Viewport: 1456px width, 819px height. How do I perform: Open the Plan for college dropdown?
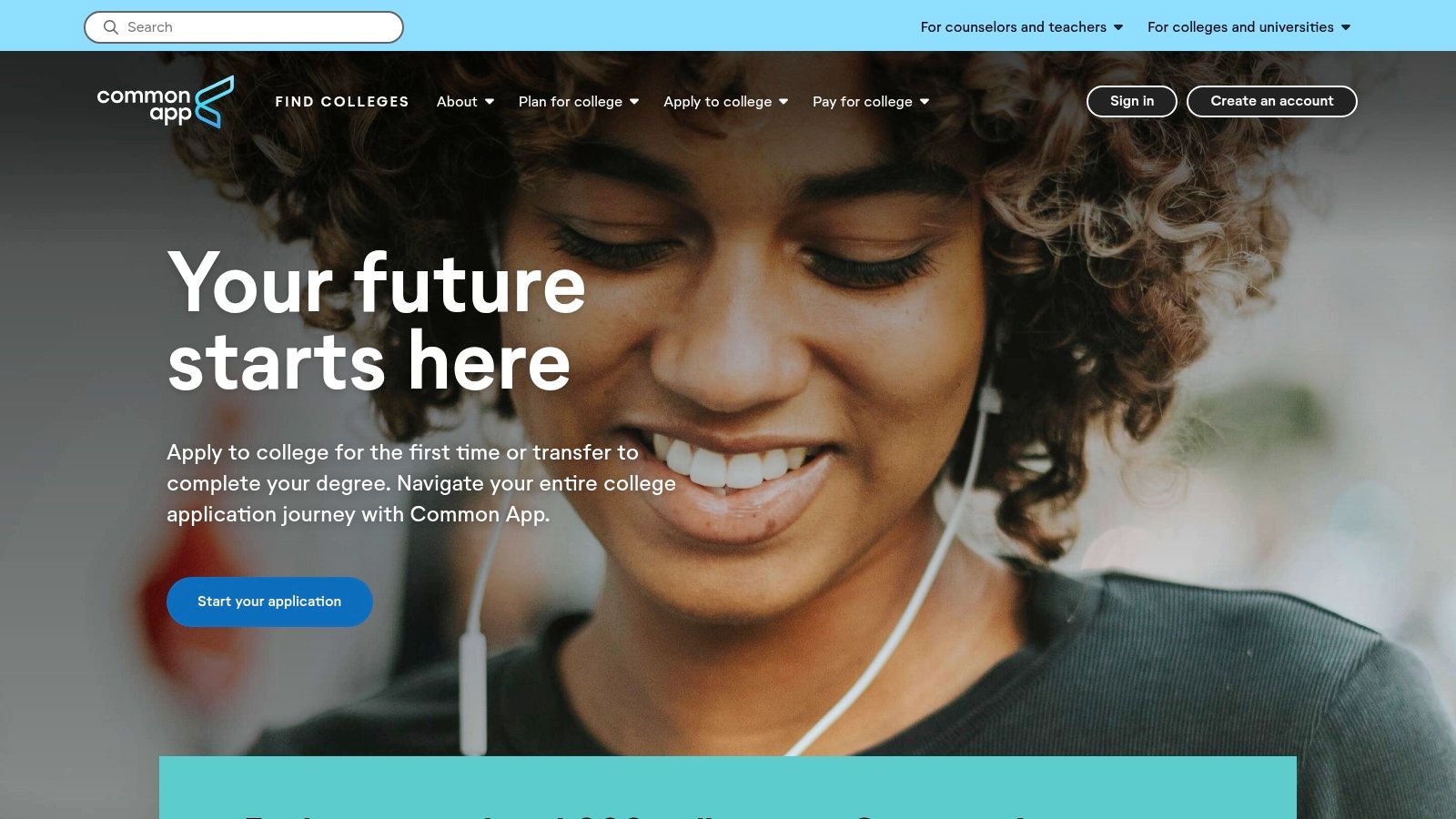click(x=579, y=102)
